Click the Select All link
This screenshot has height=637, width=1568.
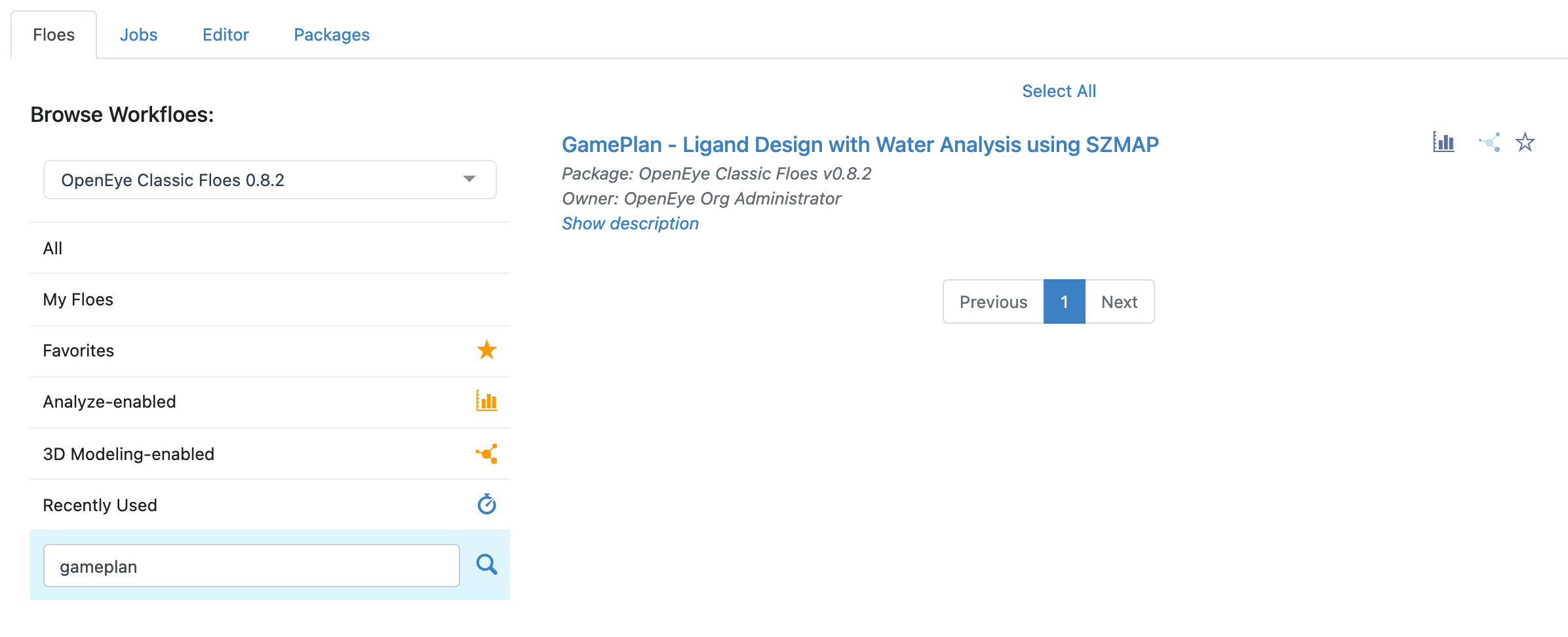1059,91
